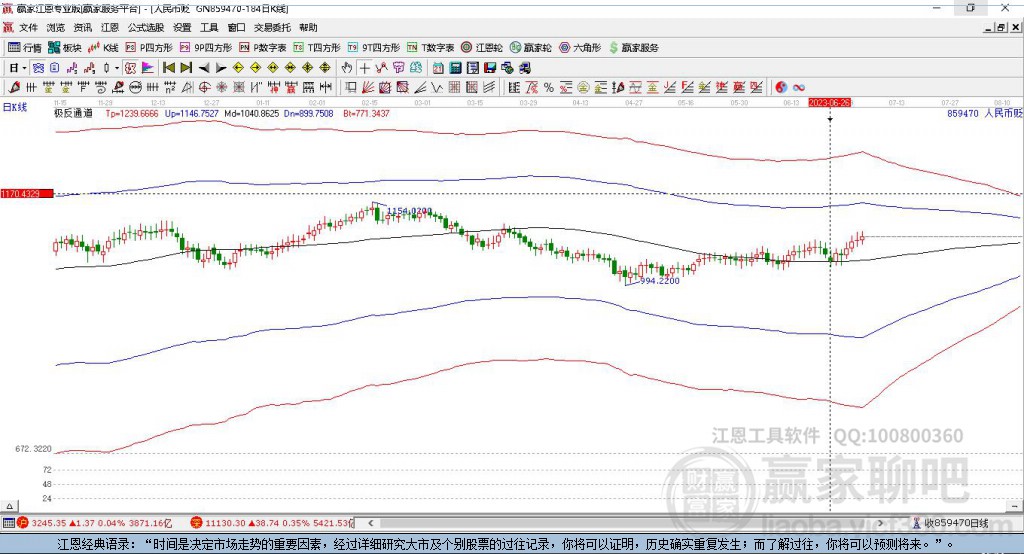Open the 六角形 hexagon tool
This screenshot has width=1024, height=554.
click(580, 48)
